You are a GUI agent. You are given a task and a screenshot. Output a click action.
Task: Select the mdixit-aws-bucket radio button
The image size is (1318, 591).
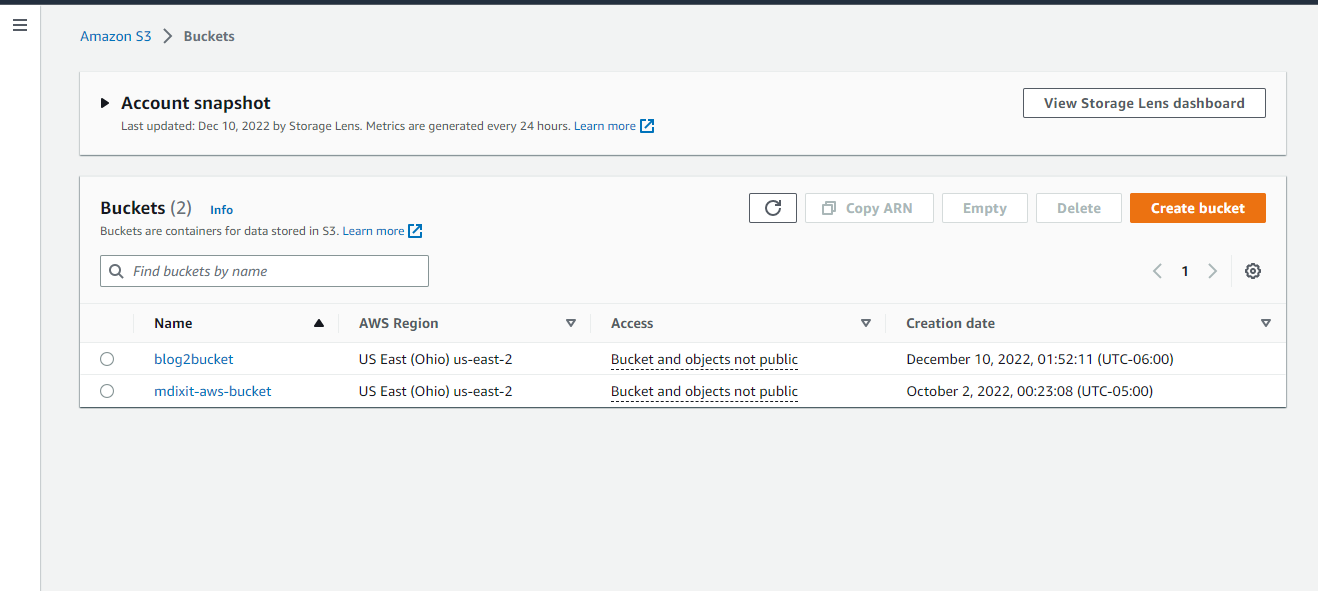107,391
